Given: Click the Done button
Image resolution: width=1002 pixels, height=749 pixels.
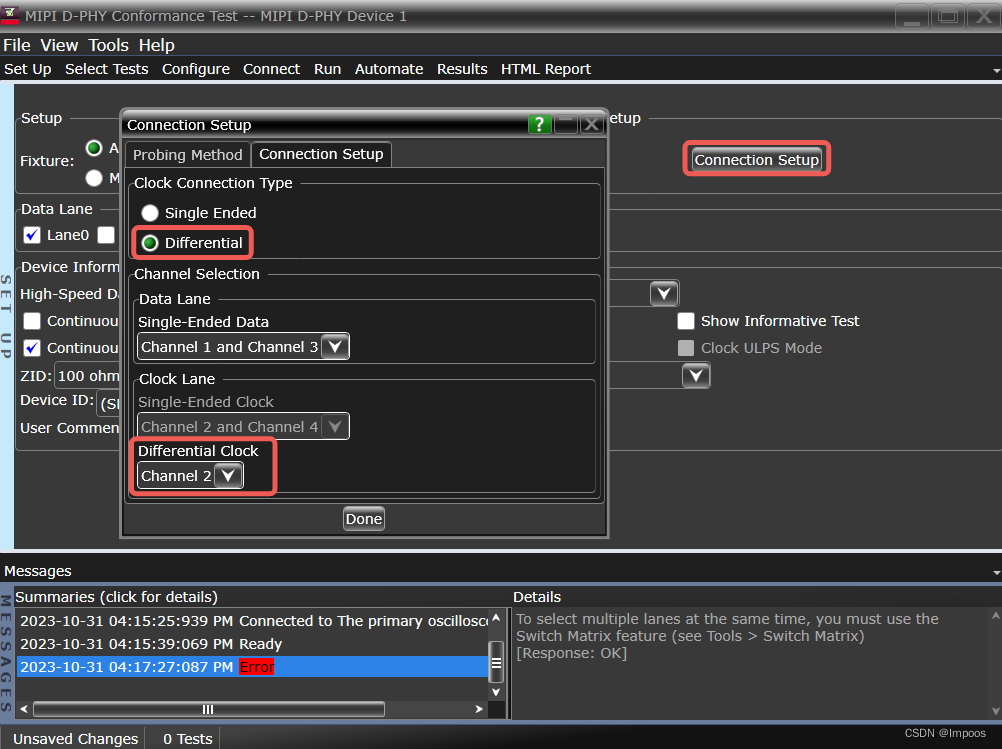Looking at the screenshot, I should pyautogui.click(x=363, y=518).
